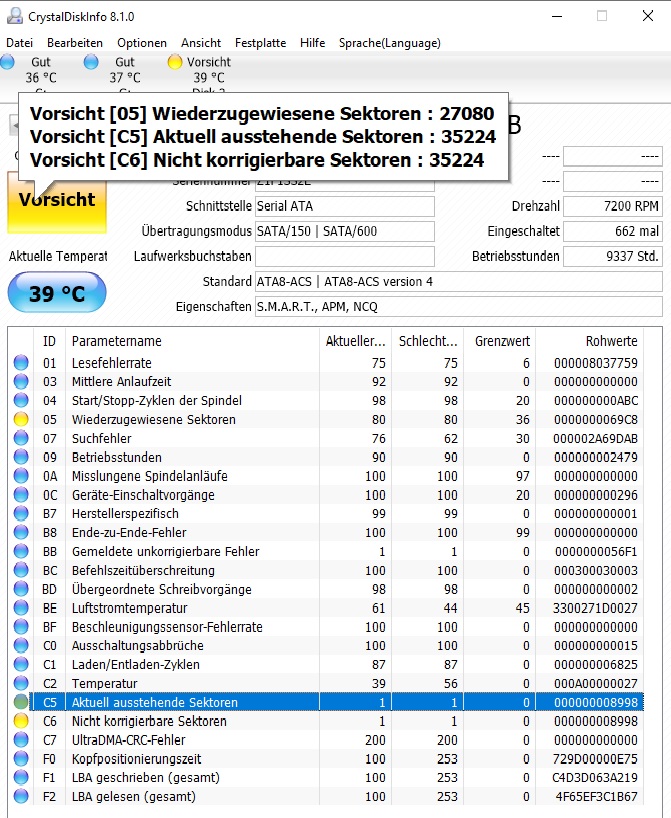The image size is (671, 818).
Task: Select the highlighted Aktuell ausstehende Sektoren row name
Action: pyautogui.click(x=154, y=702)
